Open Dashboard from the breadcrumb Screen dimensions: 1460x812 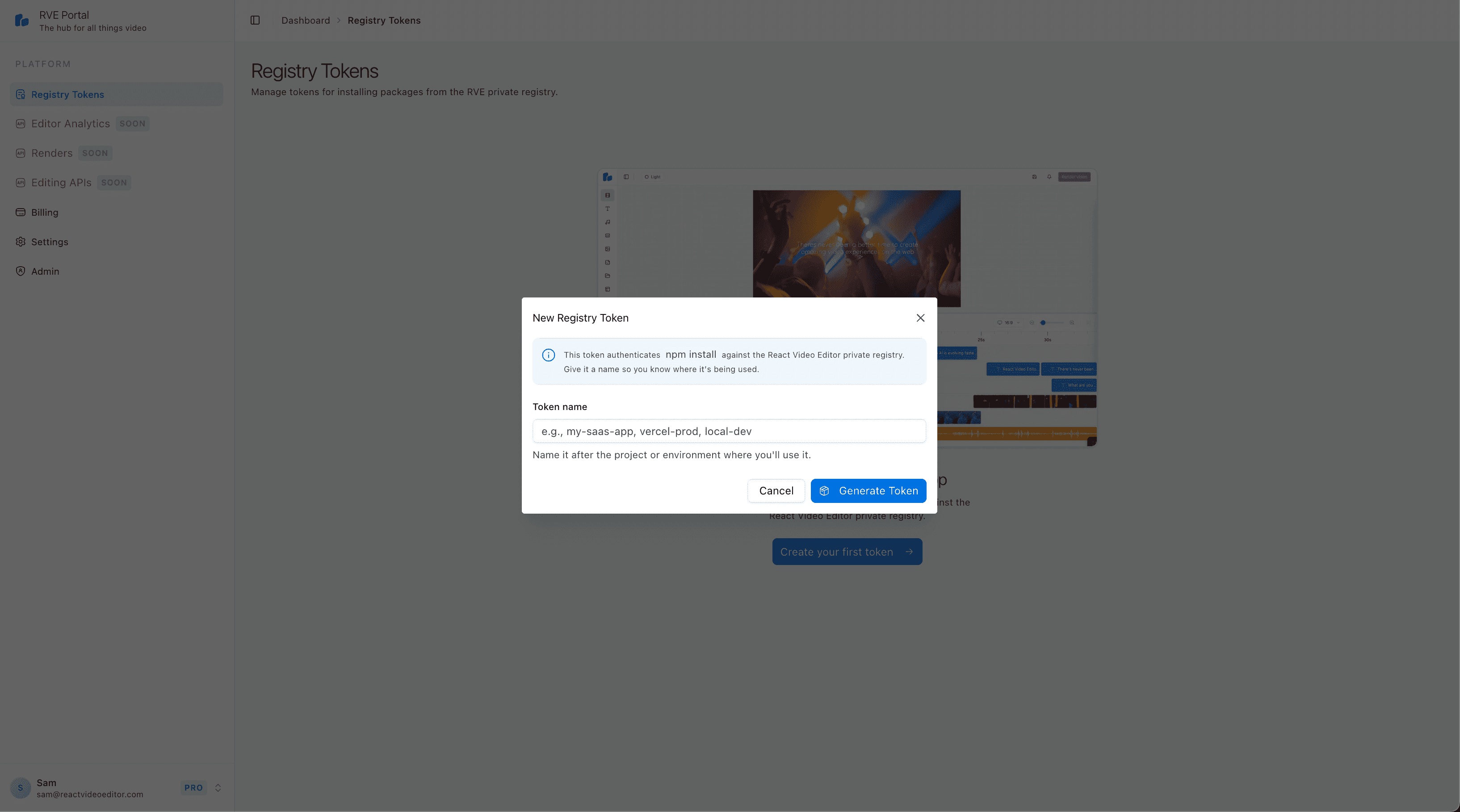tap(306, 20)
